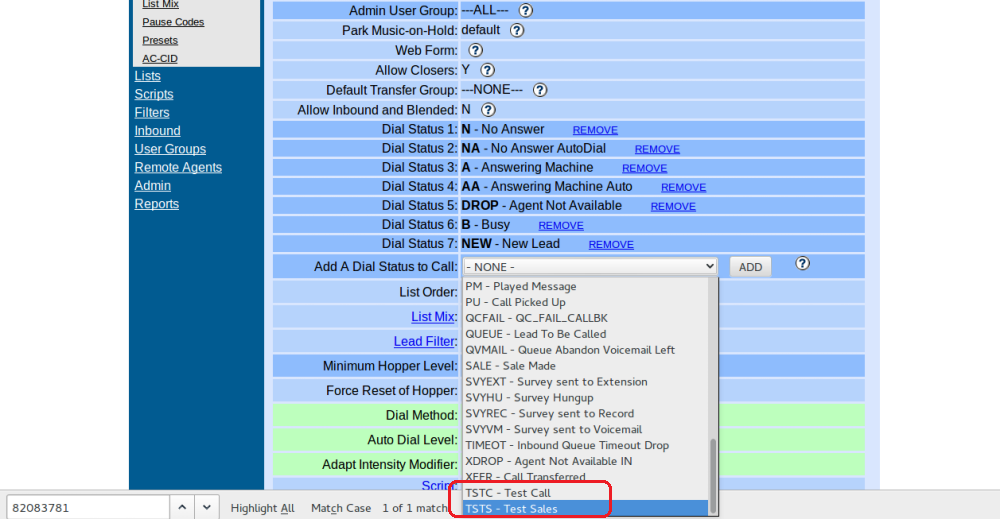Screen dimensions: 1000x519
Task: Open help icon for Park Music-on-Hold
Action: click(517, 31)
